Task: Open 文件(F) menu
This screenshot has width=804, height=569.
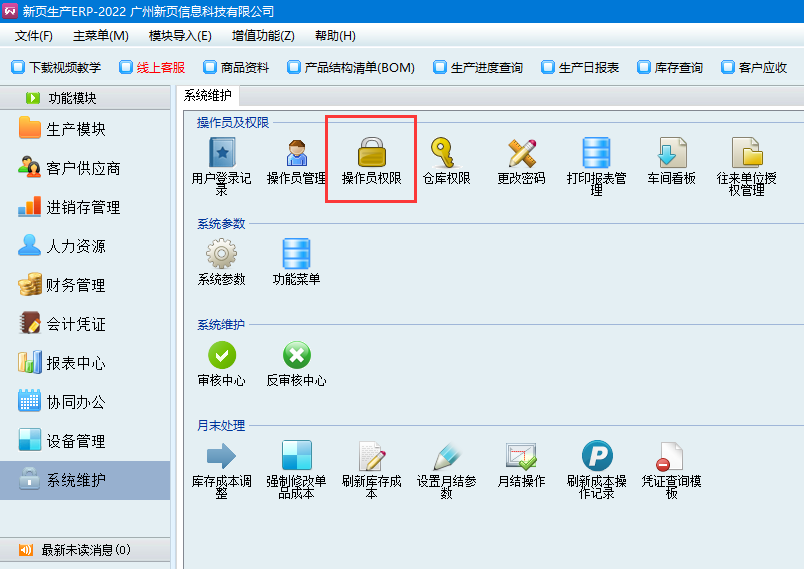Action: pyautogui.click(x=34, y=36)
